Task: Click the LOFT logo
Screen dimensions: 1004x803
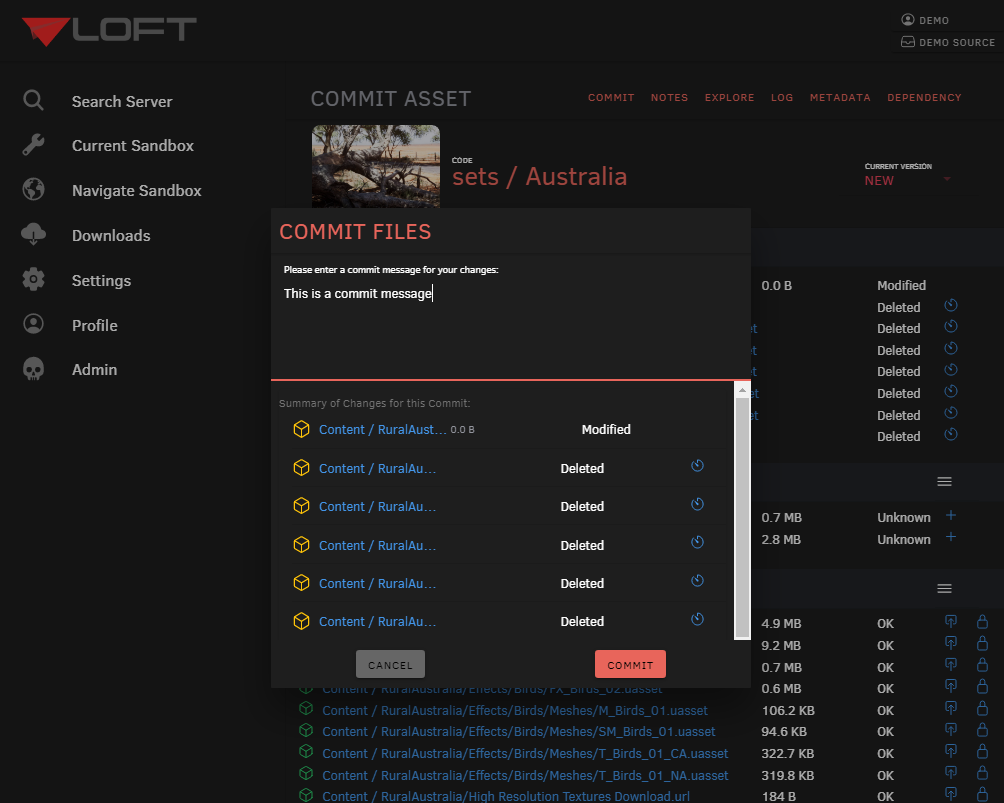Action: tap(107, 30)
